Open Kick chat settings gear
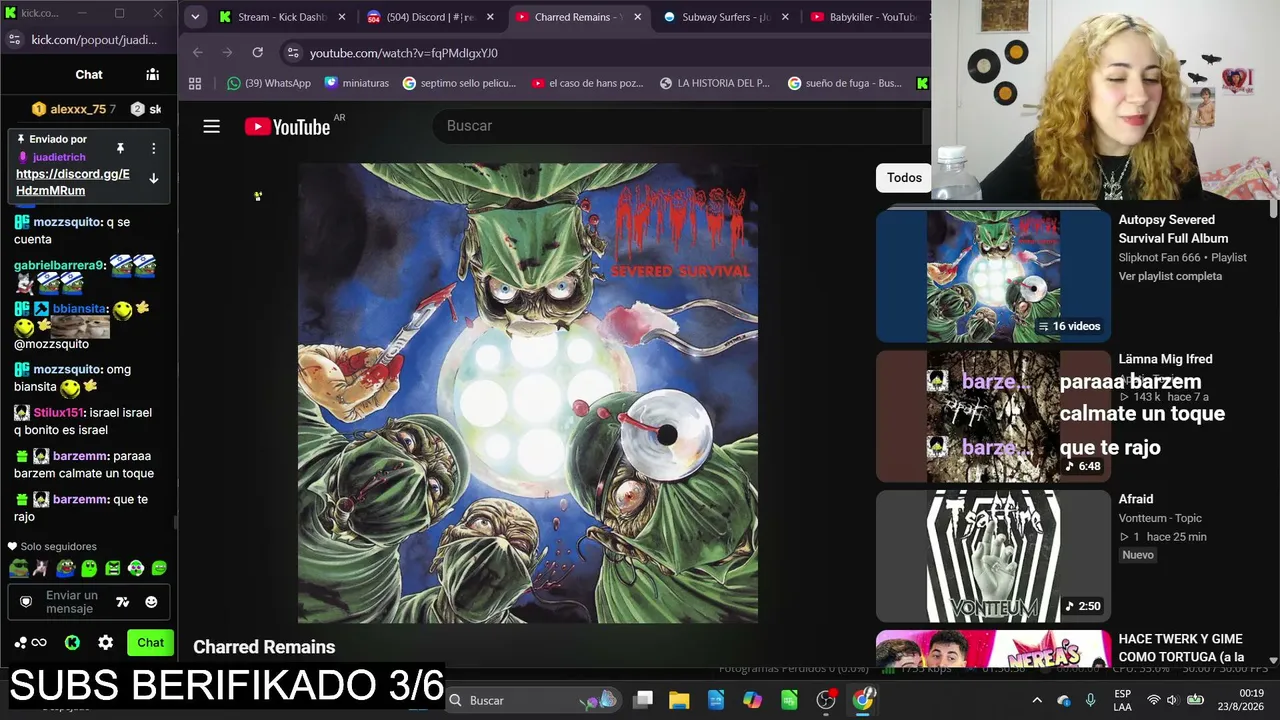Image resolution: width=1280 pixels, height=720 pixels. point(105,642)
